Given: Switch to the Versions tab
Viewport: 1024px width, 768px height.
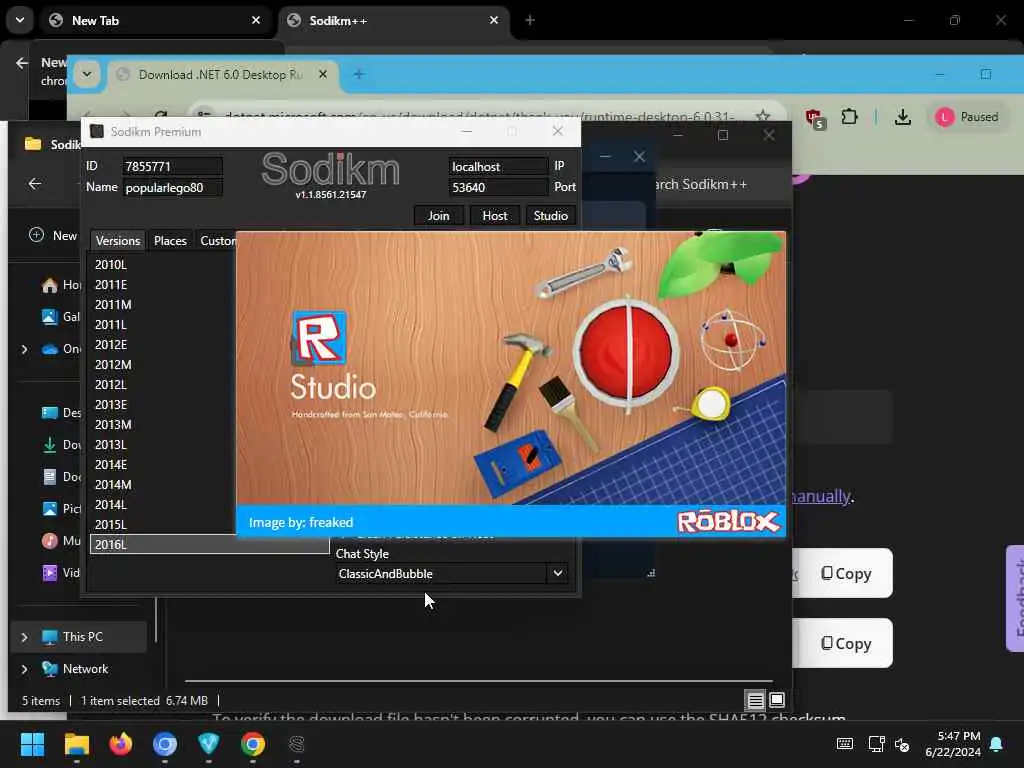Looking at the screenshot, I should click(118, 240).
